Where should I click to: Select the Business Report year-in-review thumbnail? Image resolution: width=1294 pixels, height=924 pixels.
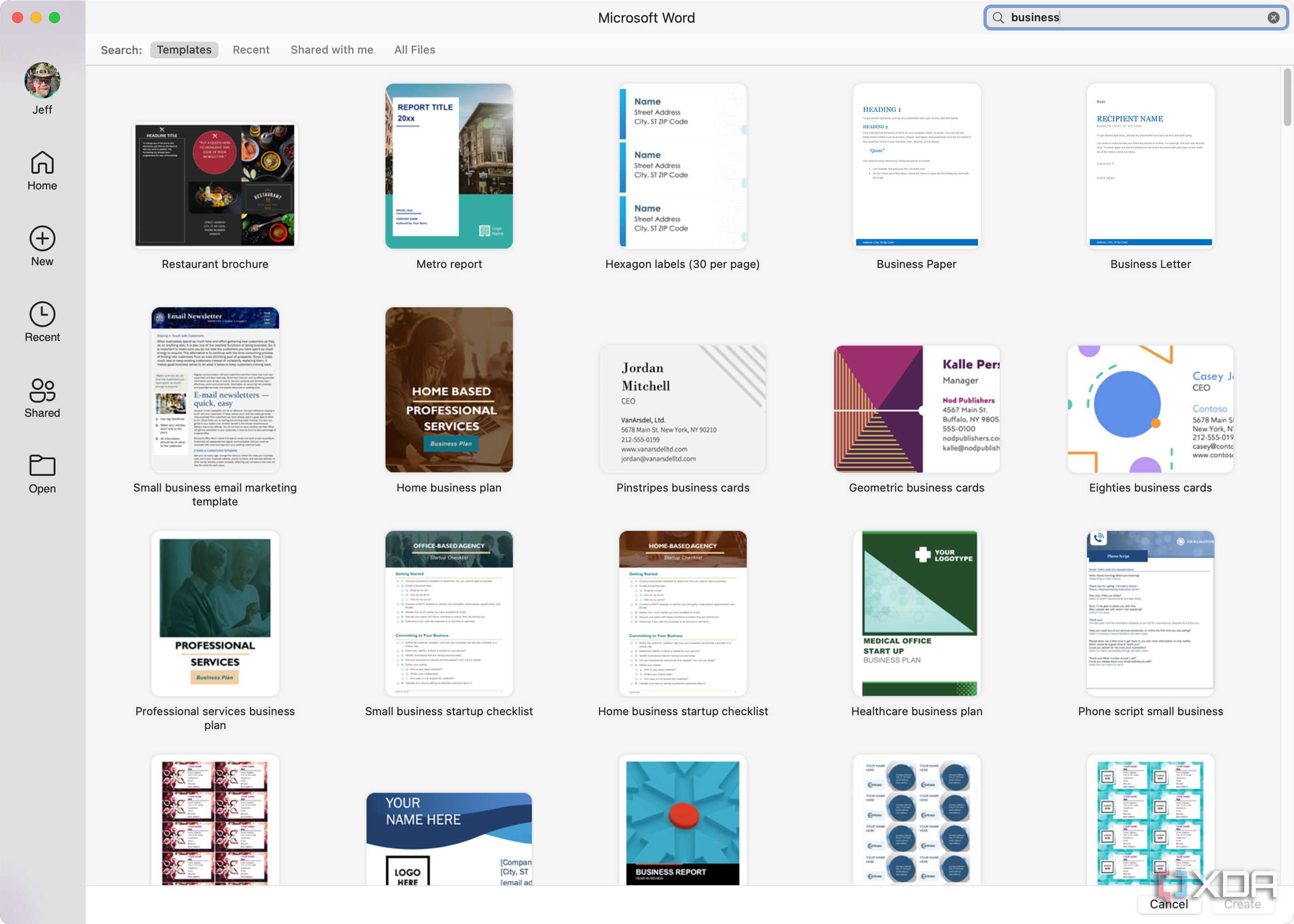tap(683, 820)
